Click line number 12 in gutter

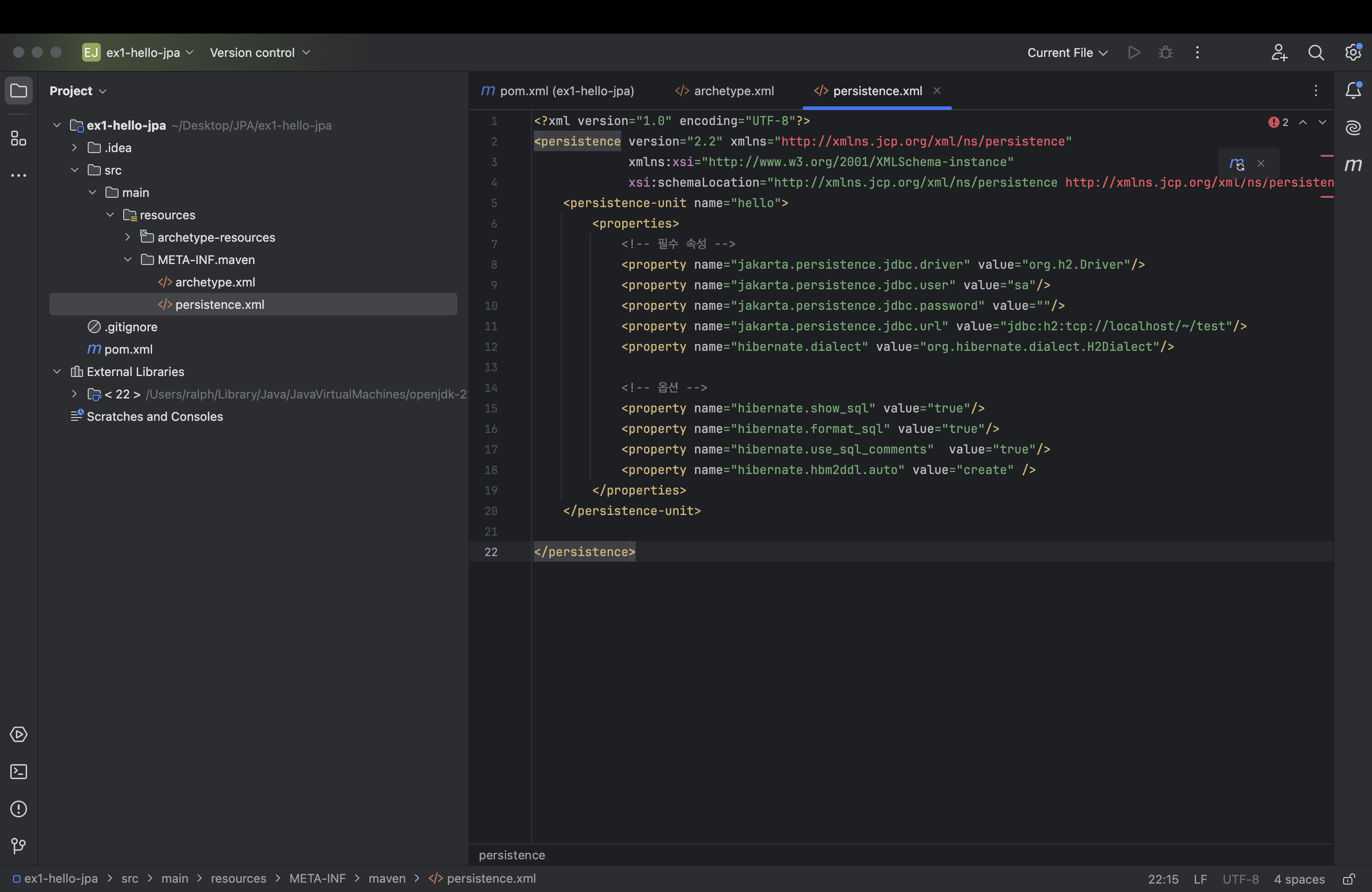[x=490, y=347]
